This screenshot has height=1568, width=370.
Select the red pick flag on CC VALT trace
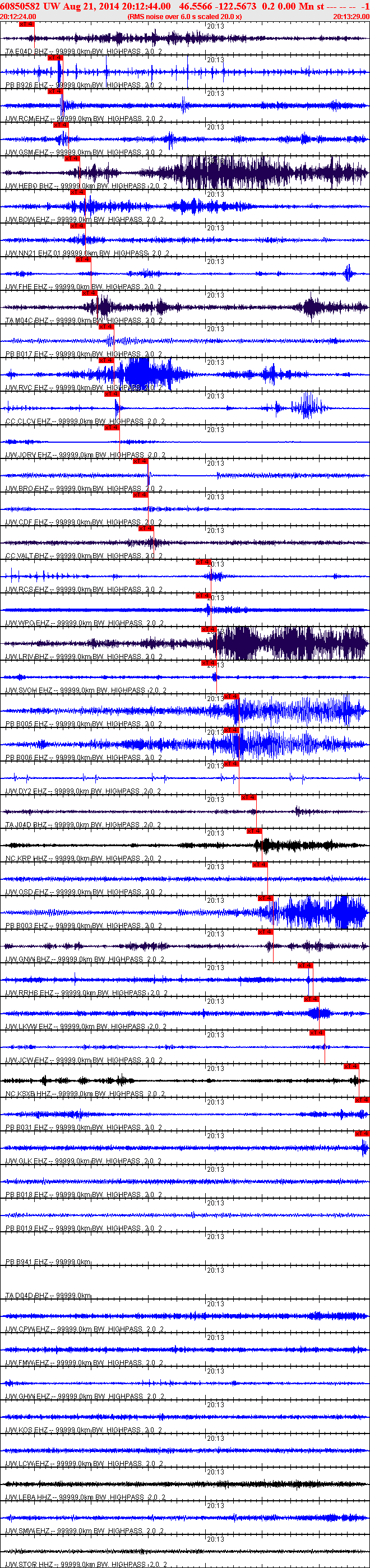coord(146,528)
